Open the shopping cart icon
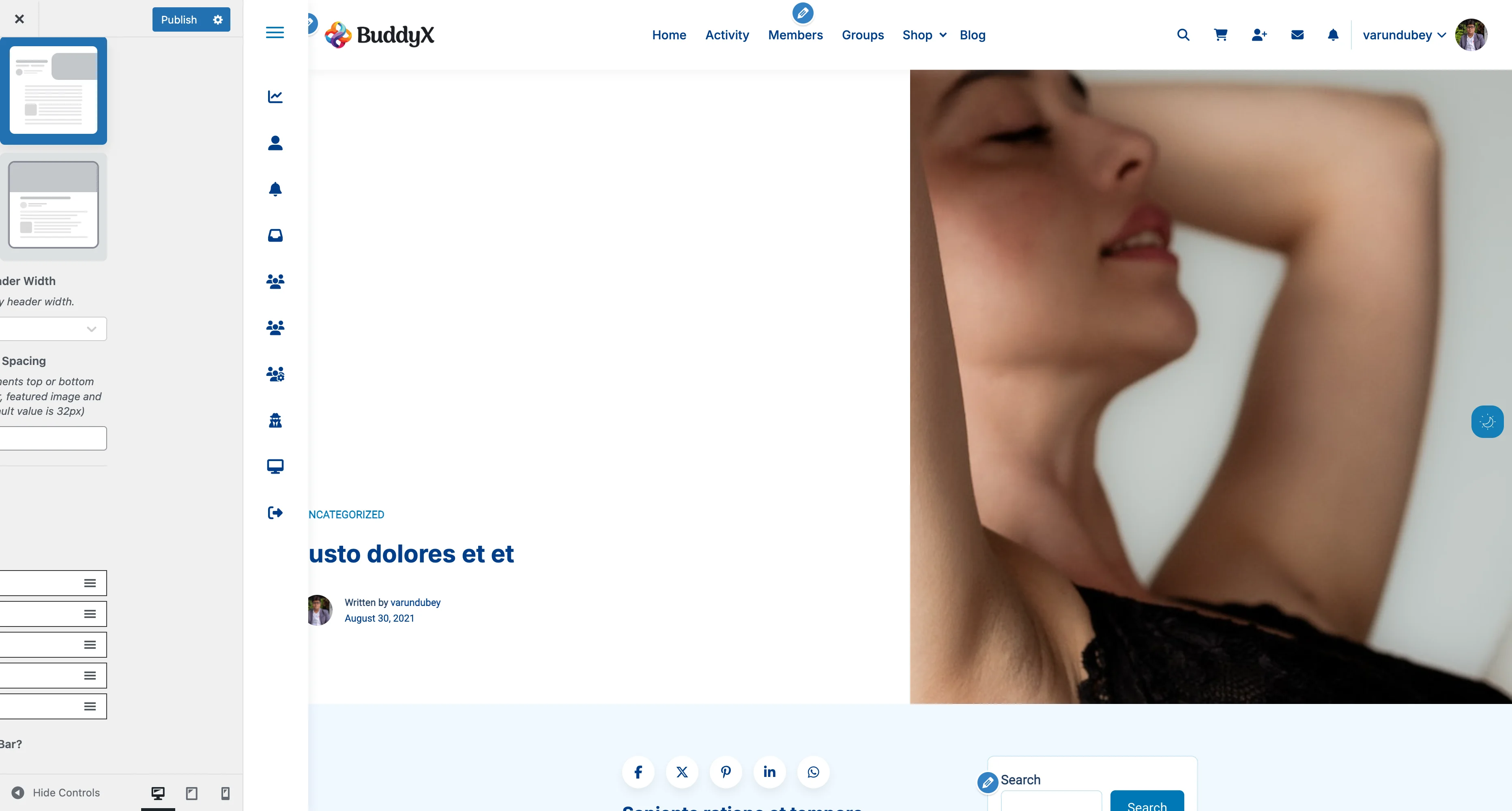Screen dimensions: 1512x811 [1221, 35]
